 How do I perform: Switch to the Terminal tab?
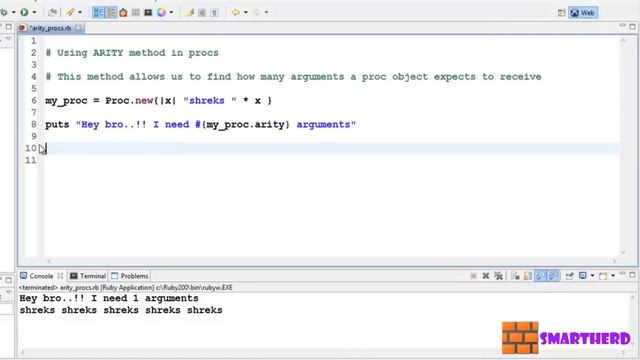88,276
